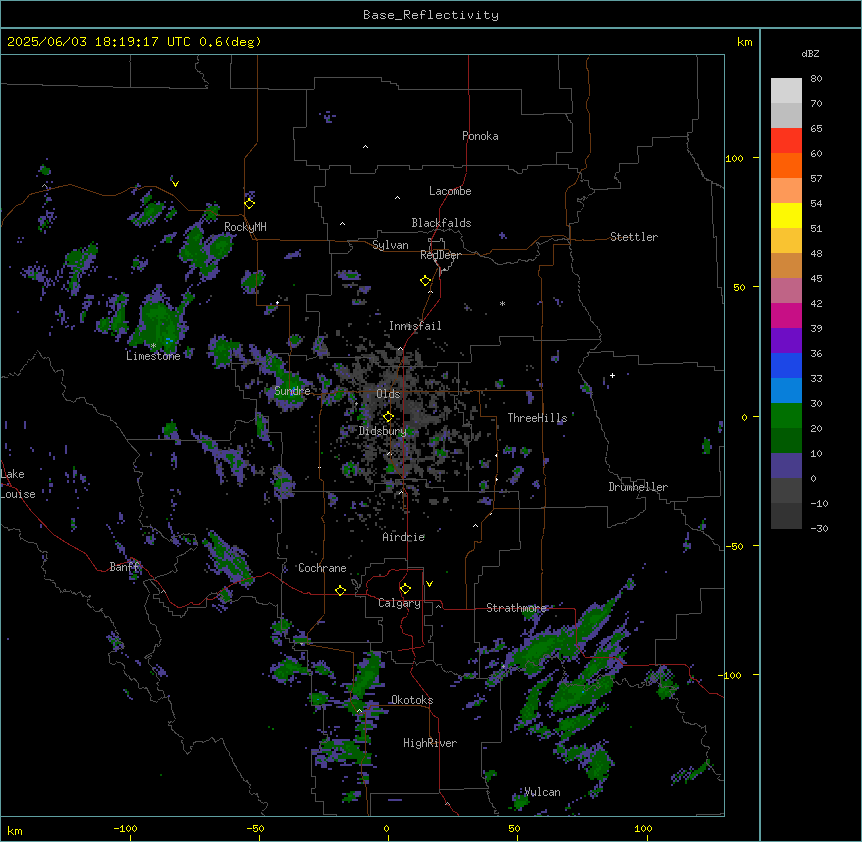Select the Drumheller label

coord(638,487)
